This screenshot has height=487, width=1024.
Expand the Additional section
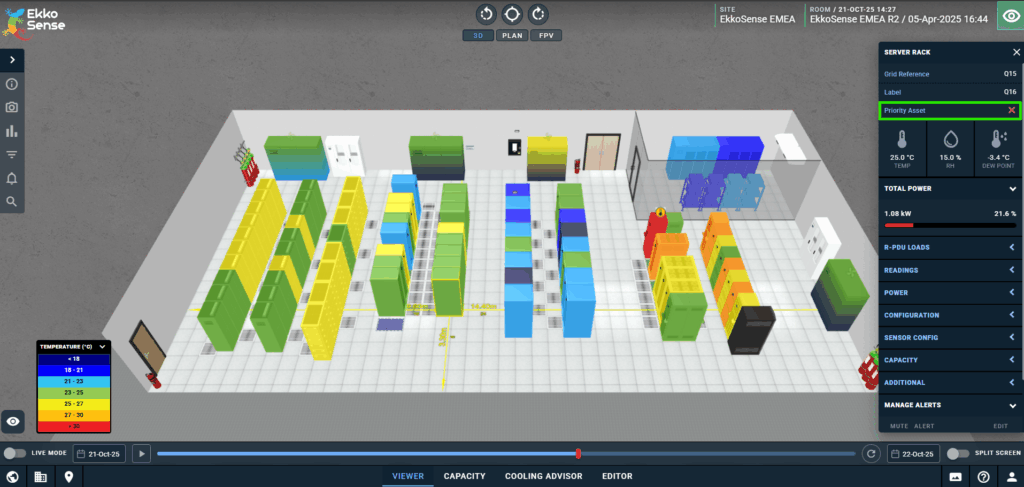pos(950,383)
